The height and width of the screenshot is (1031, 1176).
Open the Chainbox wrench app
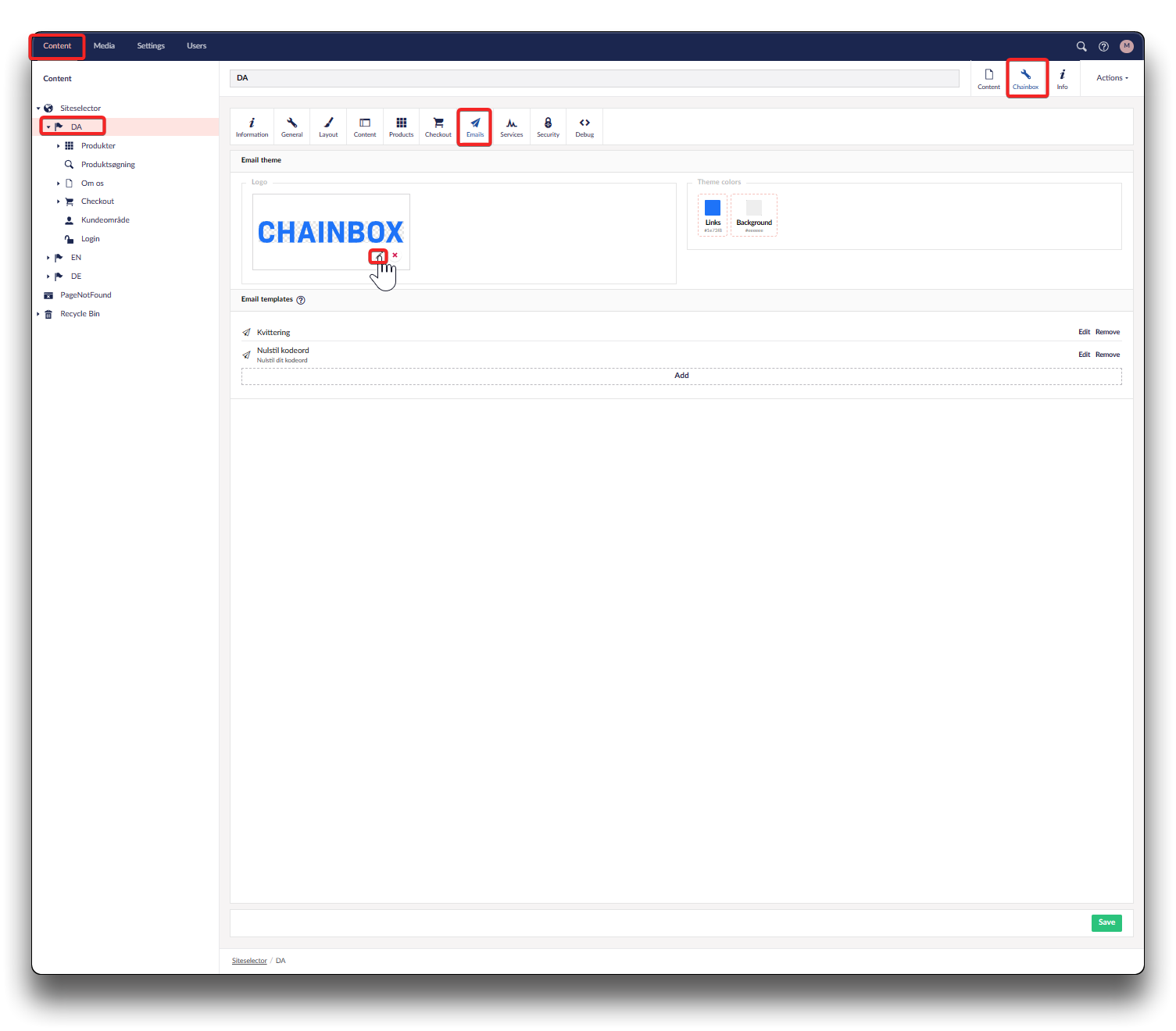[x=1026, y=78]
